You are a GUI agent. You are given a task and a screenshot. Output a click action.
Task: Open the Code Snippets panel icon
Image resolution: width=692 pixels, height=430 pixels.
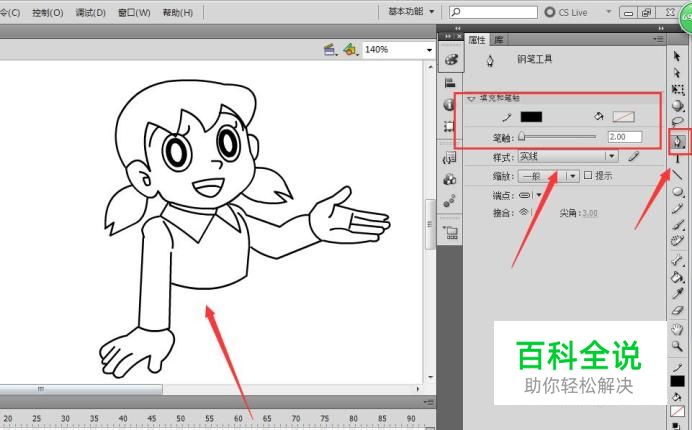click(449, 158)
